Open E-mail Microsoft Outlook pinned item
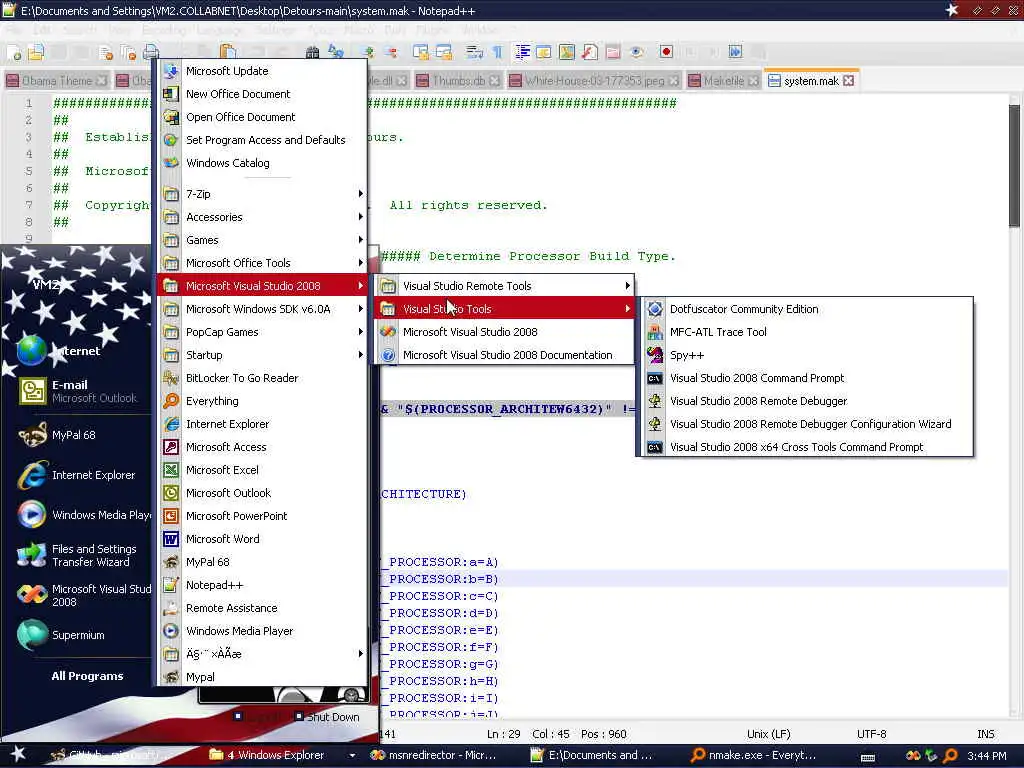Screen dimensions: 1024x768 tap(77, 391)
